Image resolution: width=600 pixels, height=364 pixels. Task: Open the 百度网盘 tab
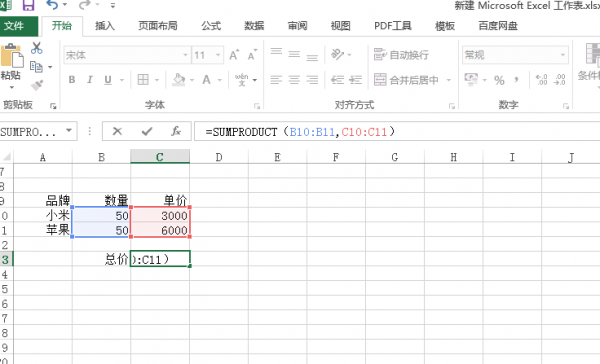point(498,26)
